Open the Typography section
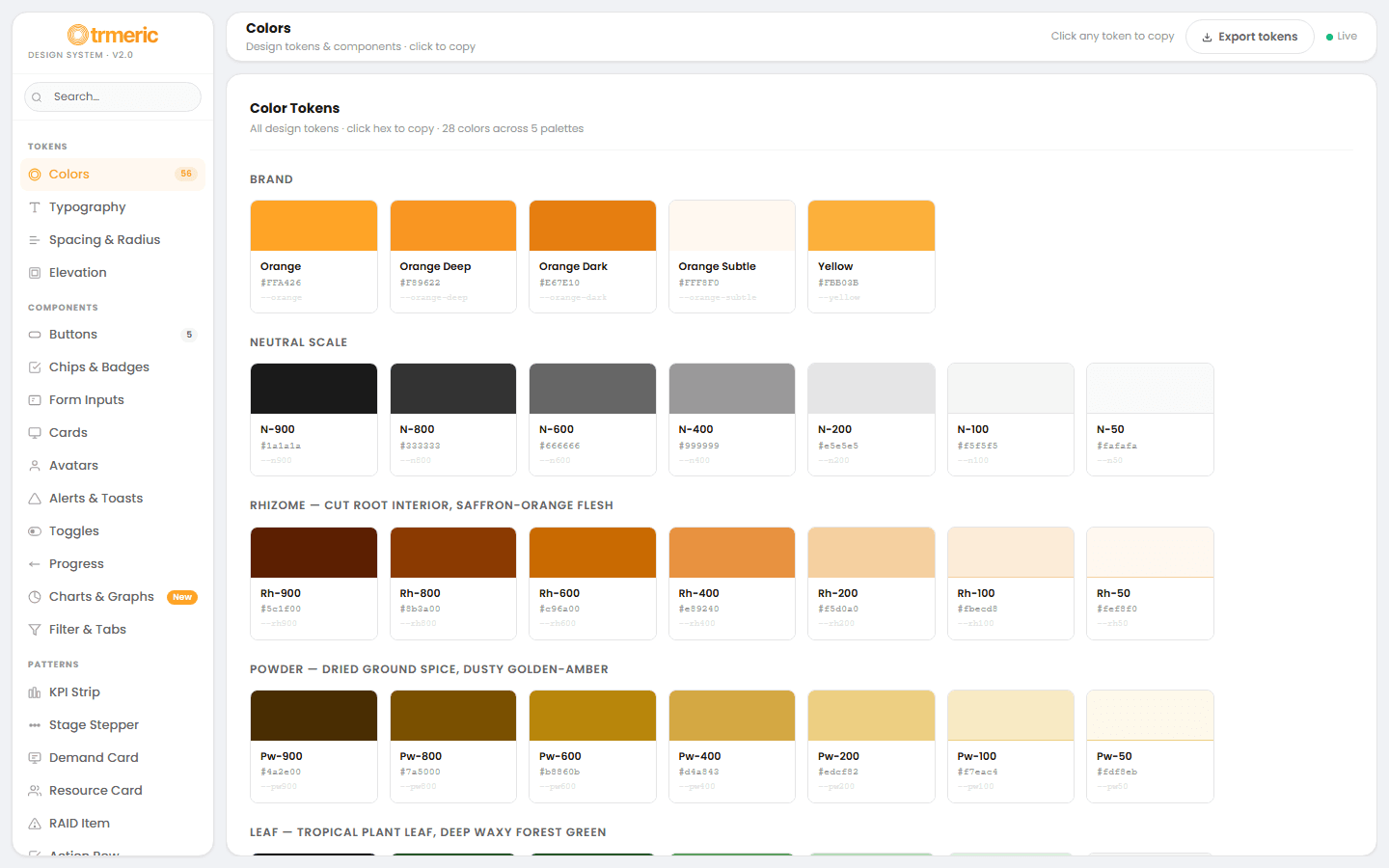This screenshot has width=1389, height=868. click(113, 207)
